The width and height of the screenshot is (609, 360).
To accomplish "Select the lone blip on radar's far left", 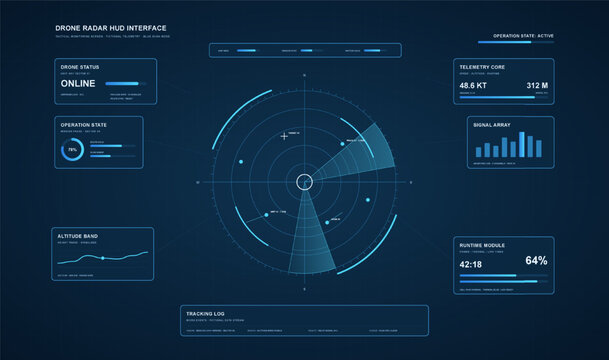I will (241, 162).
